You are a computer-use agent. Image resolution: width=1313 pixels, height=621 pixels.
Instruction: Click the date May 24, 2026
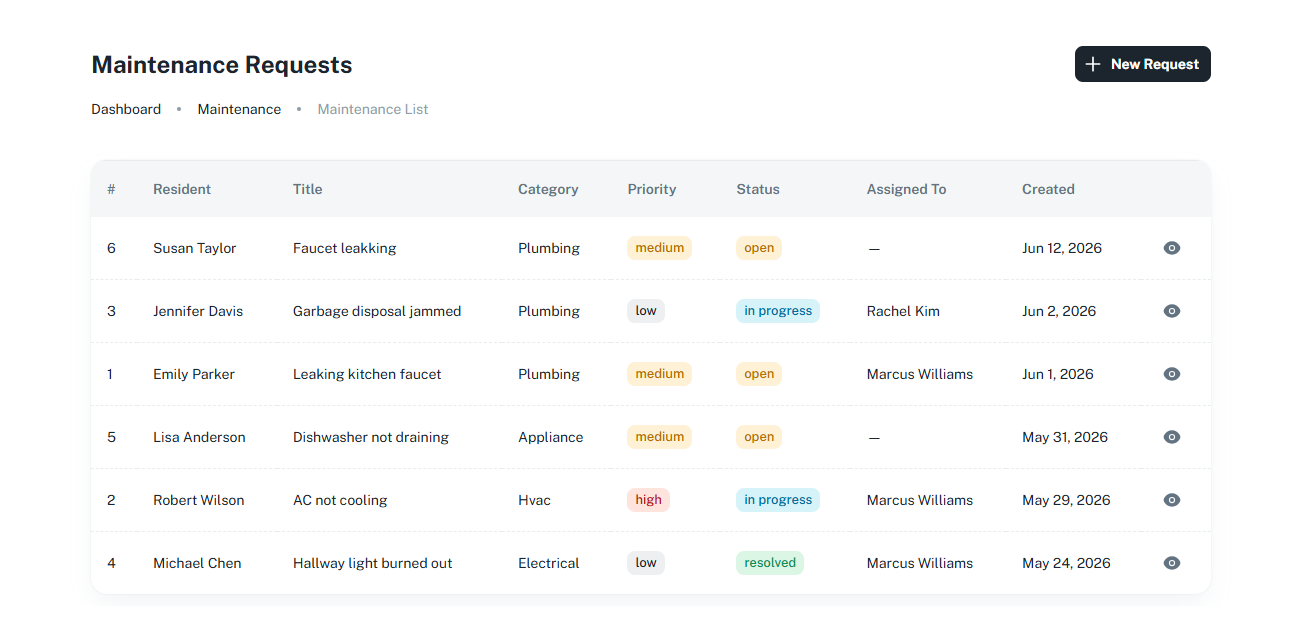[1066, 563]
